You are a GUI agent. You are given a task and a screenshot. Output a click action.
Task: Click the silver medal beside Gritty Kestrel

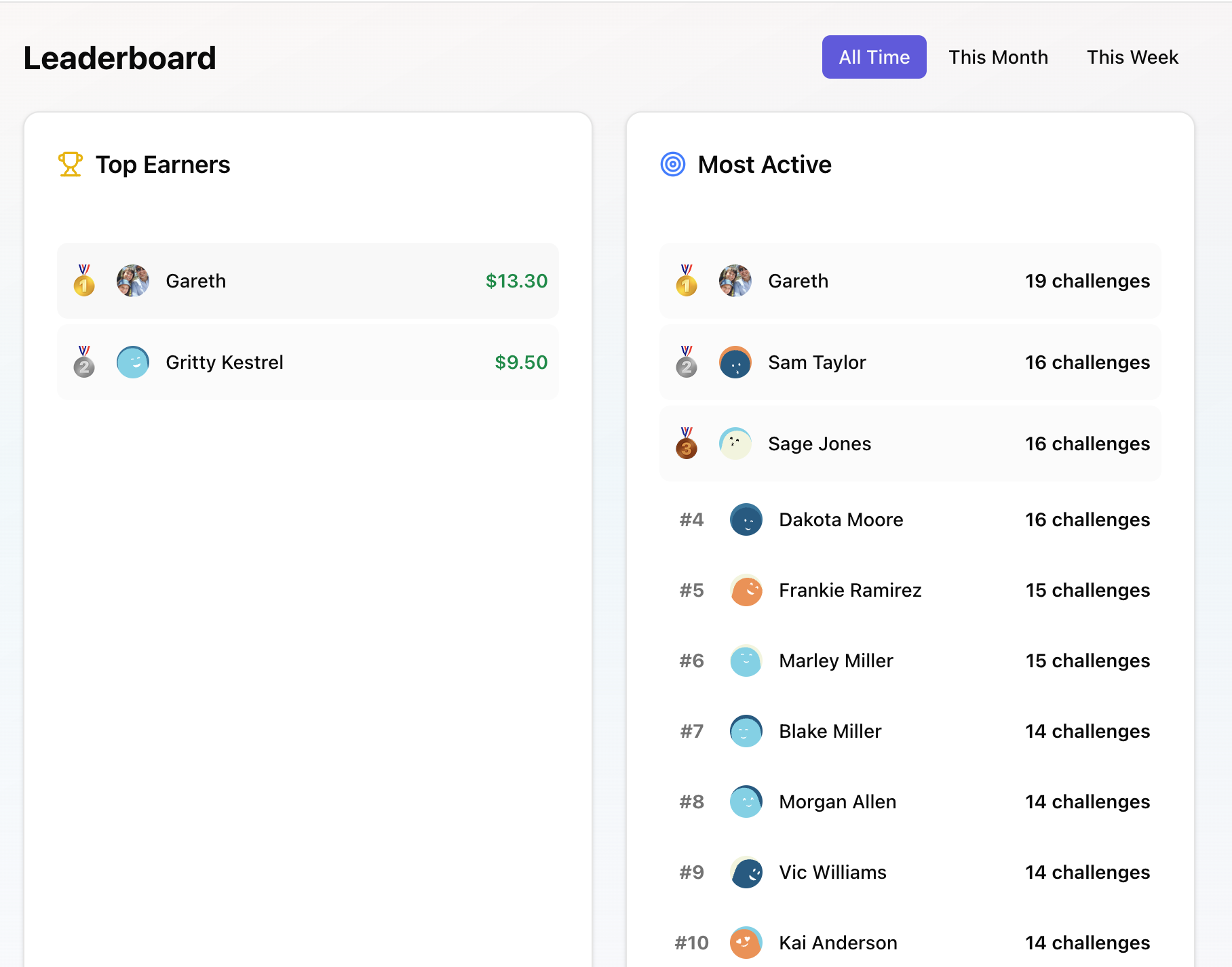point(84,362)
